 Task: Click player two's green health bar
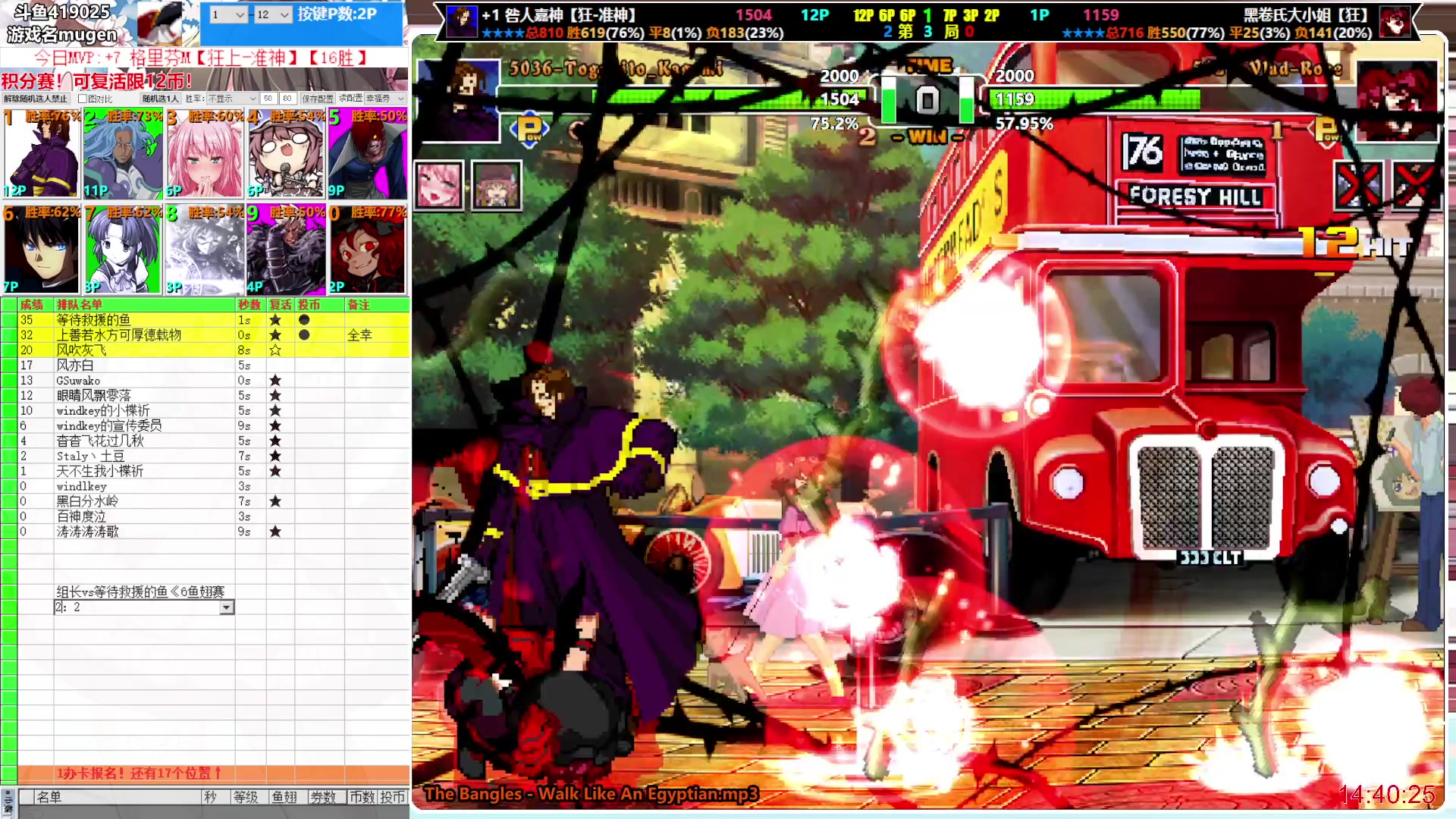coord(1094,99)
